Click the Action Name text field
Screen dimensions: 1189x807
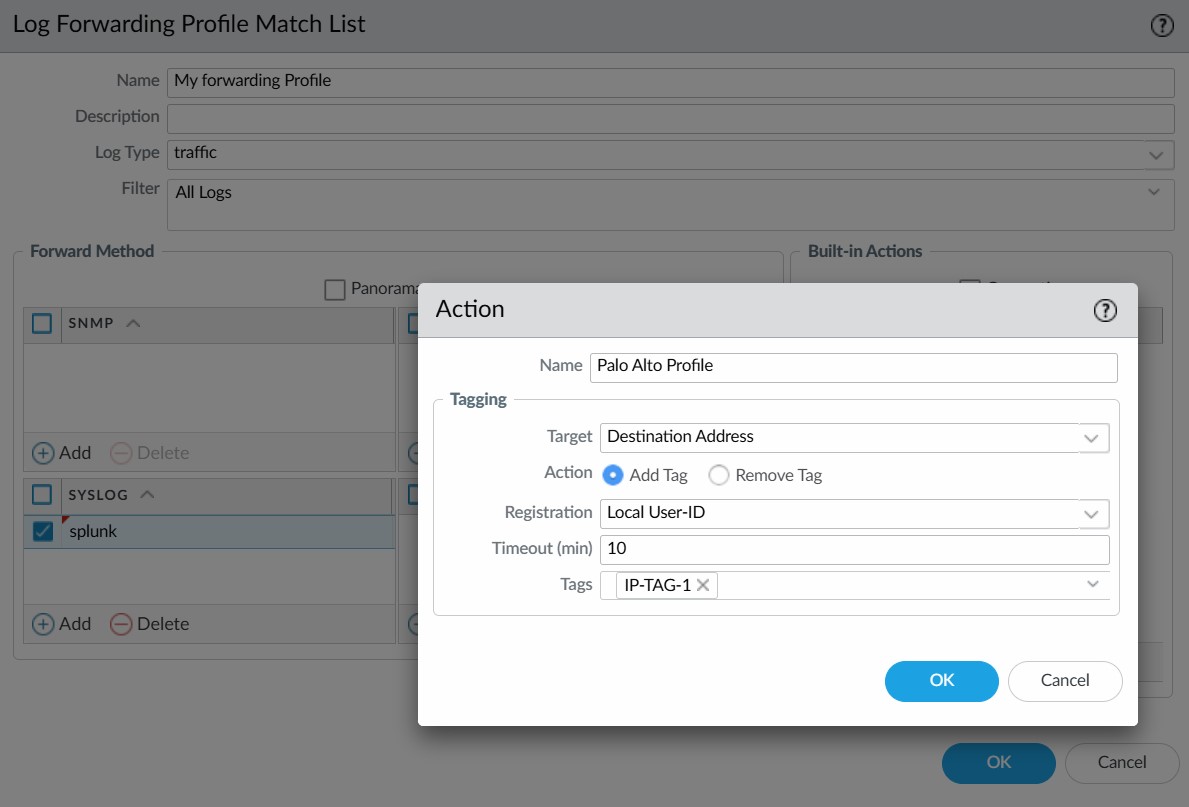pos(853,367)
